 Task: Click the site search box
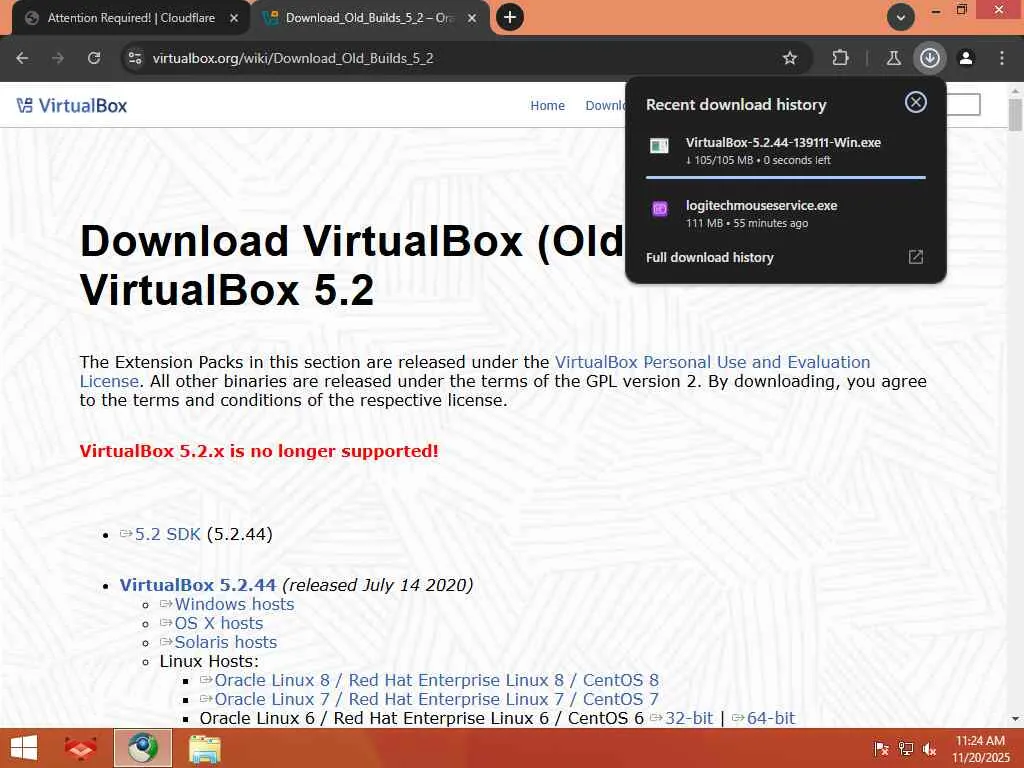click(963, 104)
